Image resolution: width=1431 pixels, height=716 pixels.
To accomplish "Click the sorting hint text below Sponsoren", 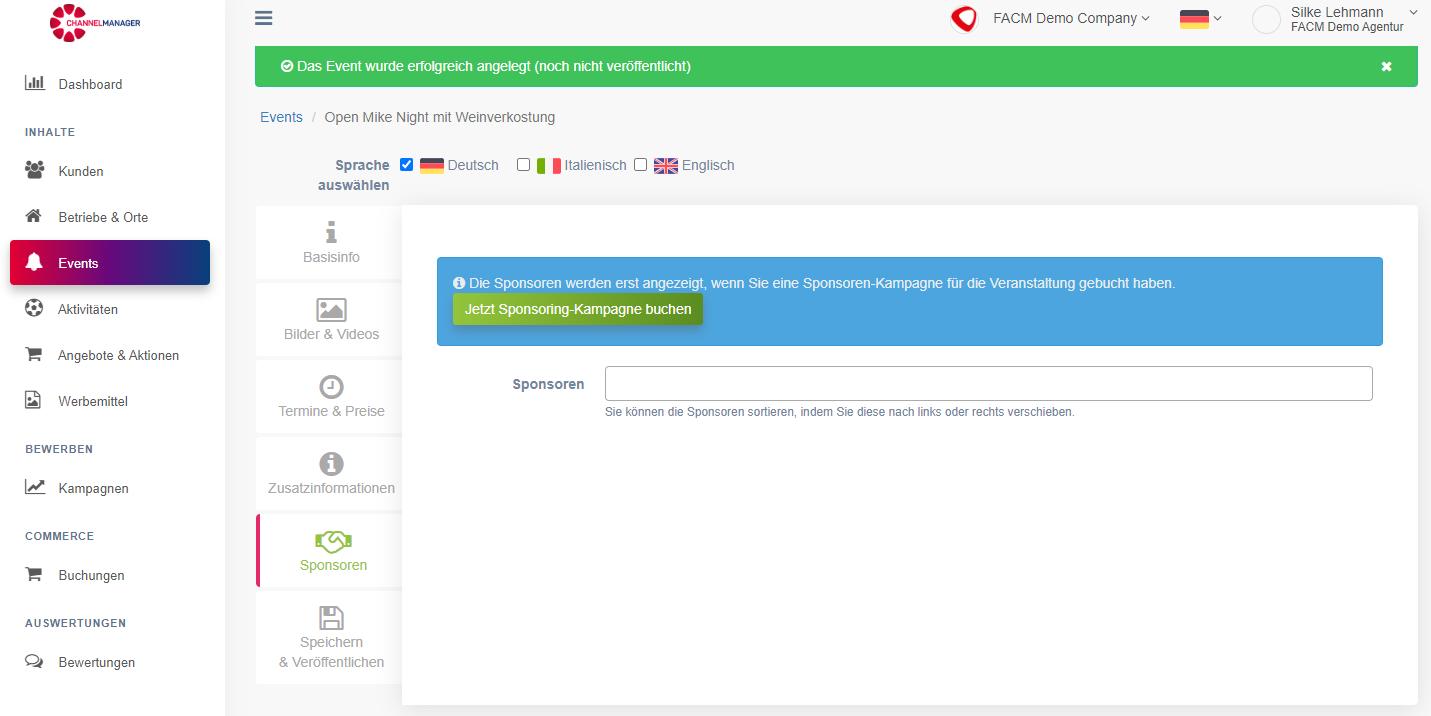I will [x=840, y=412].
